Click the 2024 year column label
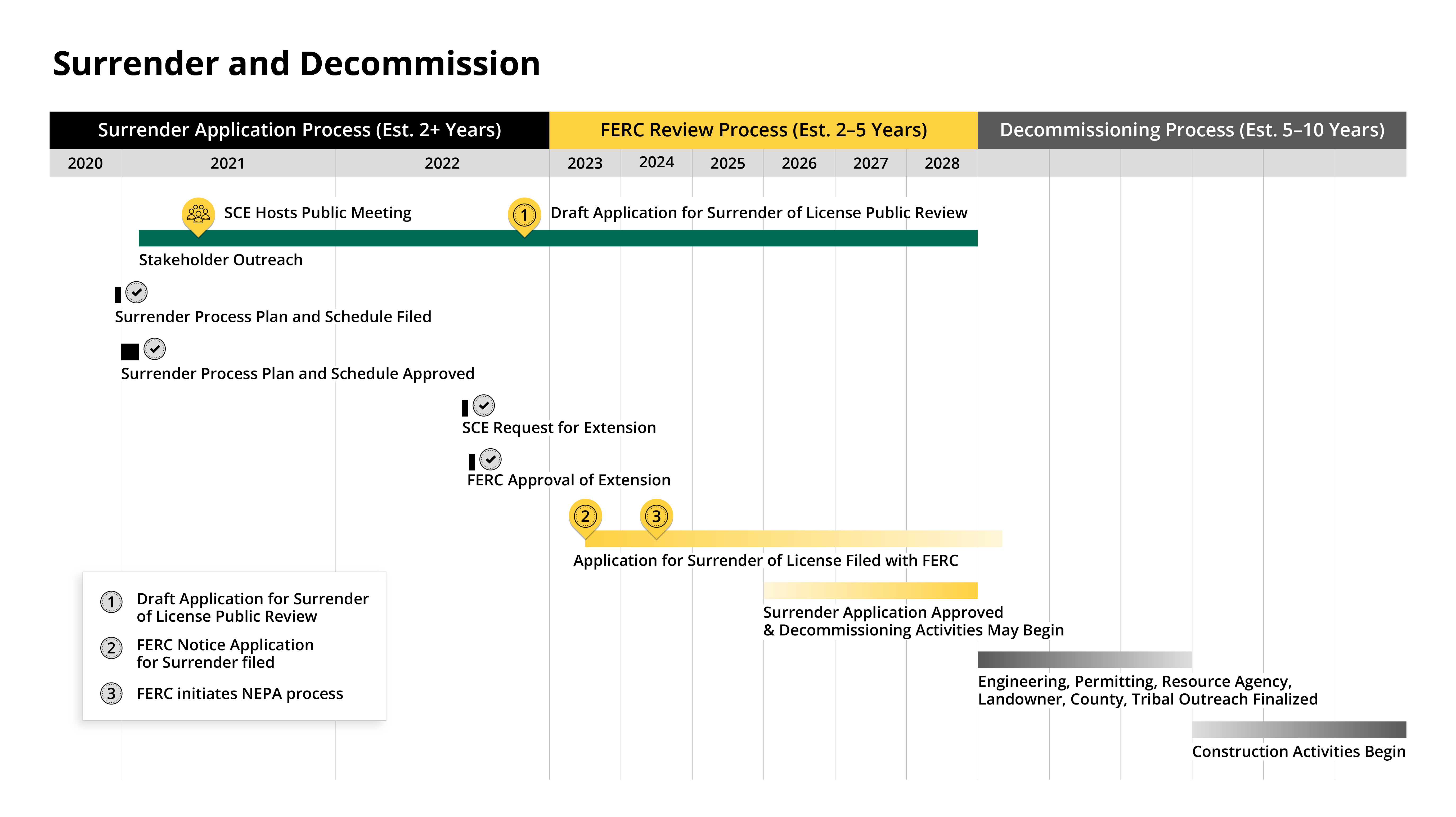 click(656, 162)
